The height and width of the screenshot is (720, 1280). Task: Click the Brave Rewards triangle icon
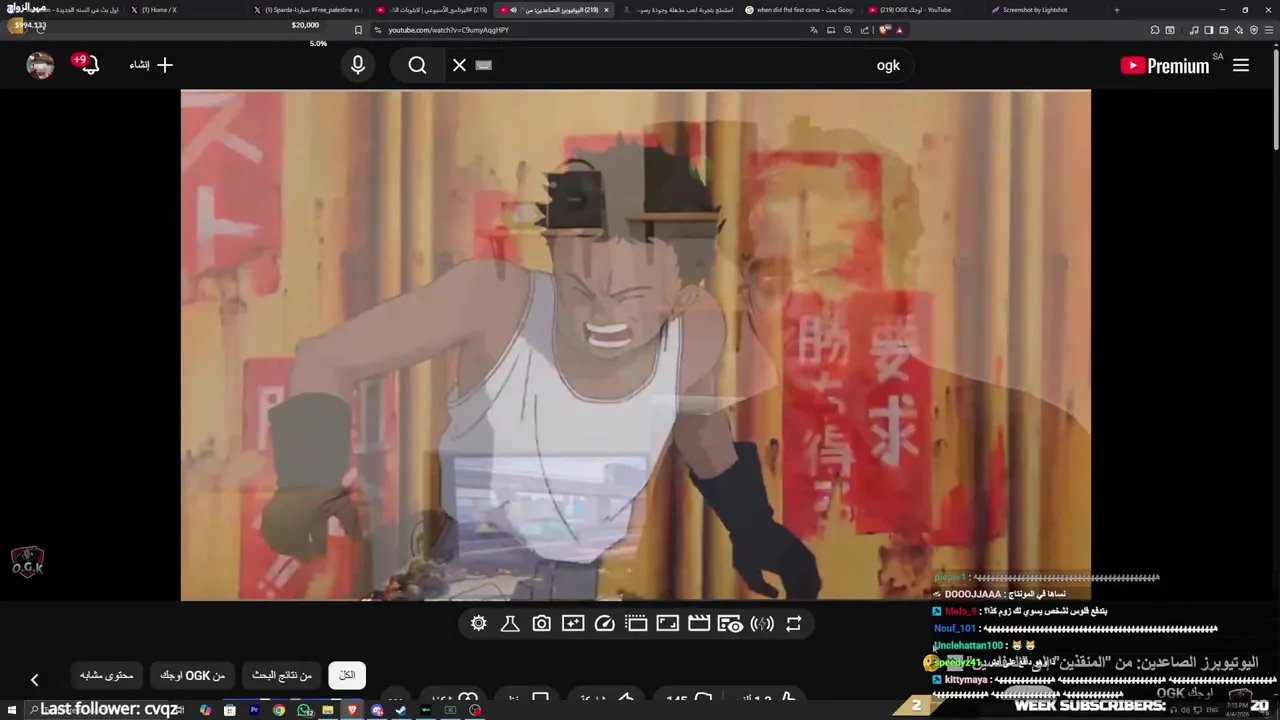click(x=899, y=30)
